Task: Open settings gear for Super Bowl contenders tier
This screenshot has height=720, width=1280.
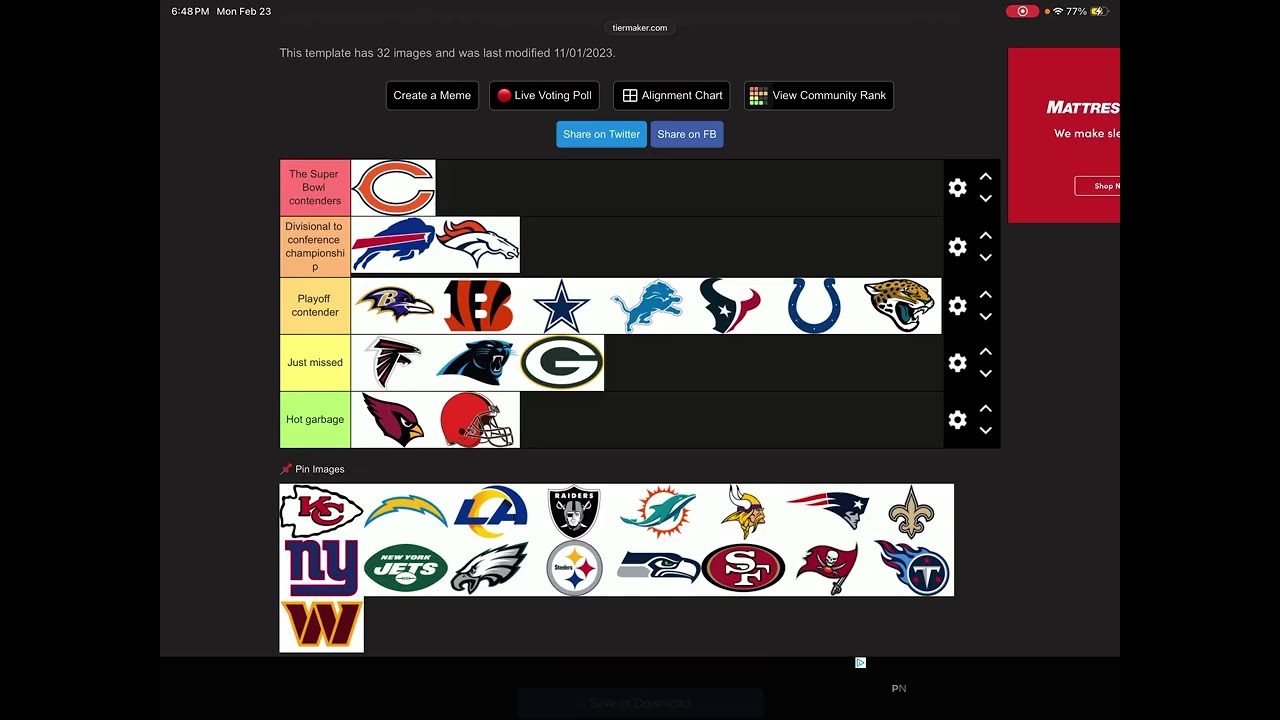Action: [958, 188]
